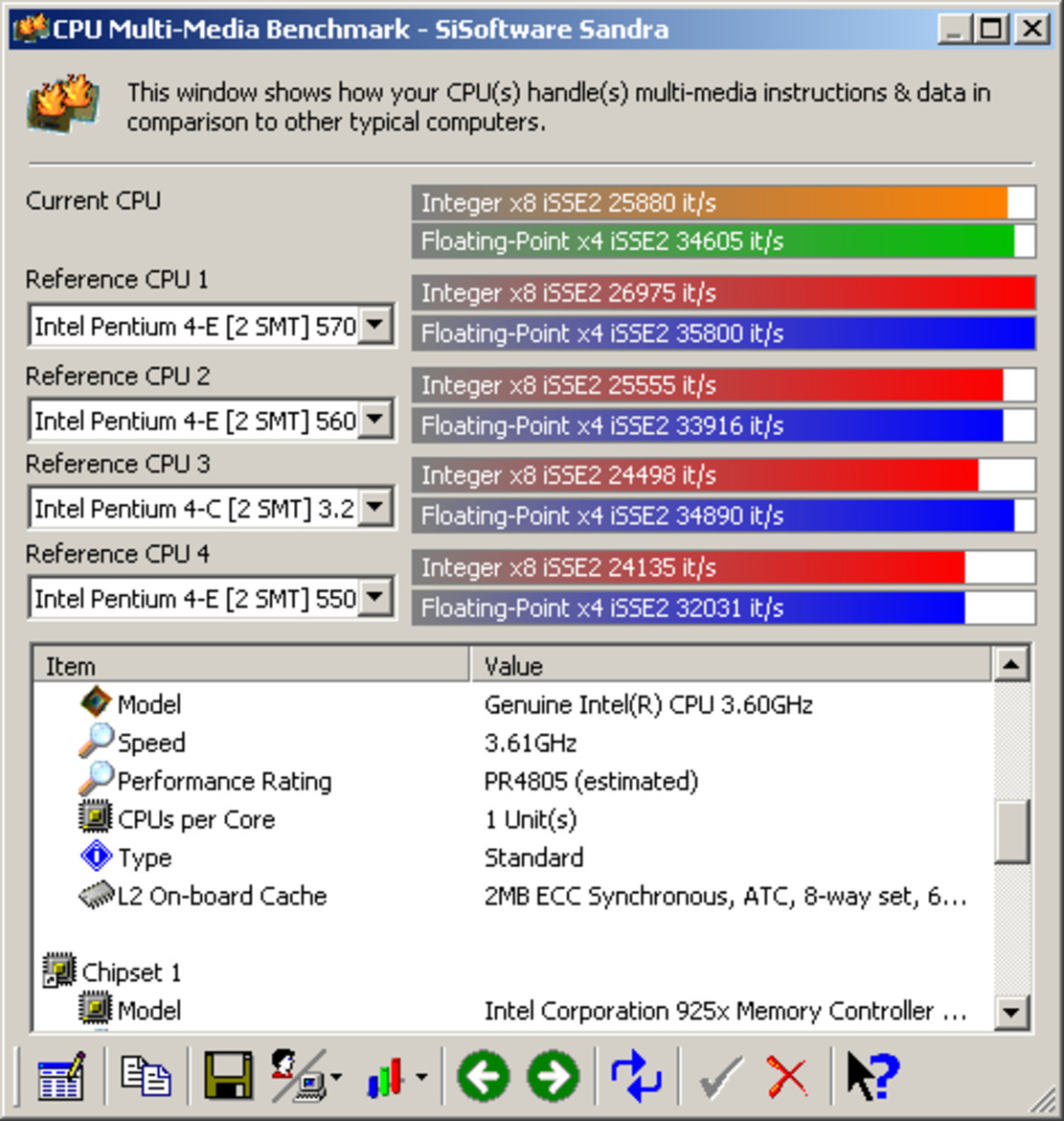Cancel with the red X icon
The image size is (1064, 1121).
[x=786, y=1076]
